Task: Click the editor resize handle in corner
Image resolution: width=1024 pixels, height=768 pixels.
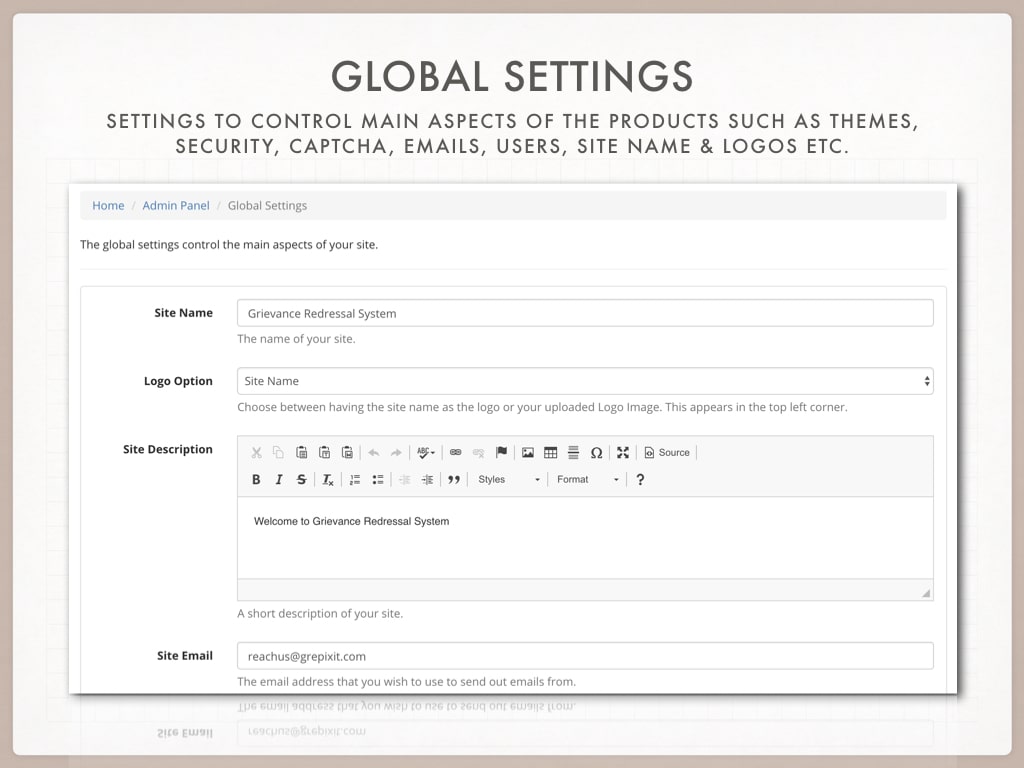Action: click(926, 592)
